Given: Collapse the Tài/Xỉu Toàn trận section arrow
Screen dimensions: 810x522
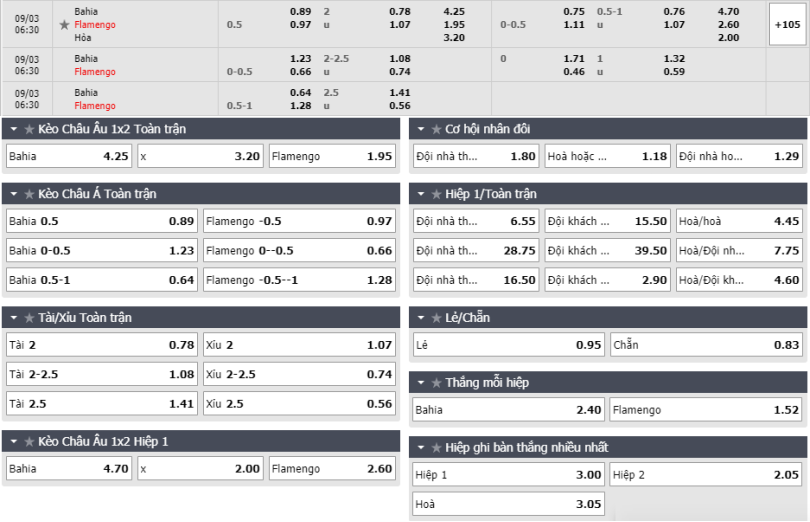Looking at the screenshot, I should [14, 318].
